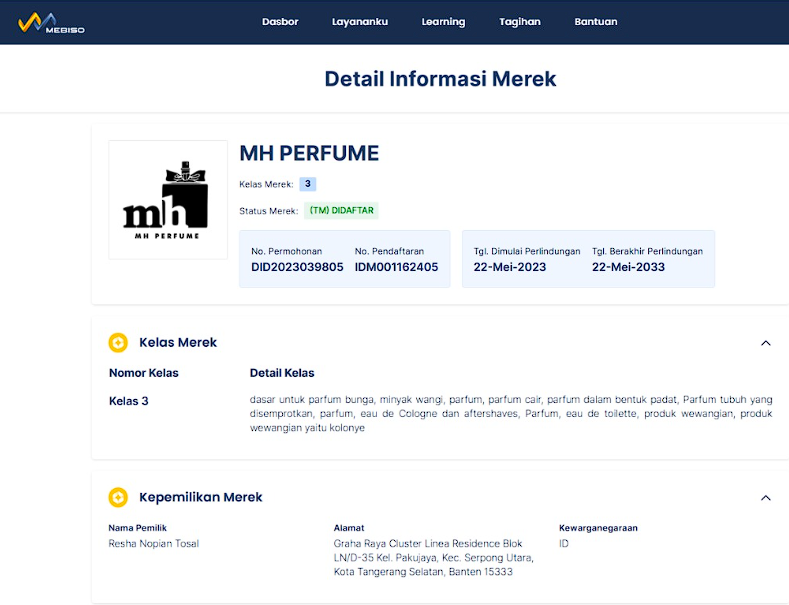Click the Nama Pemilik label
Image resolution: width=789 pixels, height=605 pixels.
137,527
